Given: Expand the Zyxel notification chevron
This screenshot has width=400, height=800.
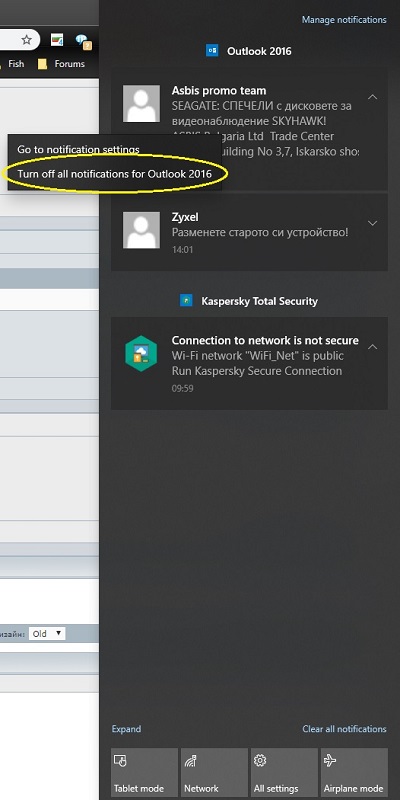Looking at the screenshot, I should click(372, 223).
